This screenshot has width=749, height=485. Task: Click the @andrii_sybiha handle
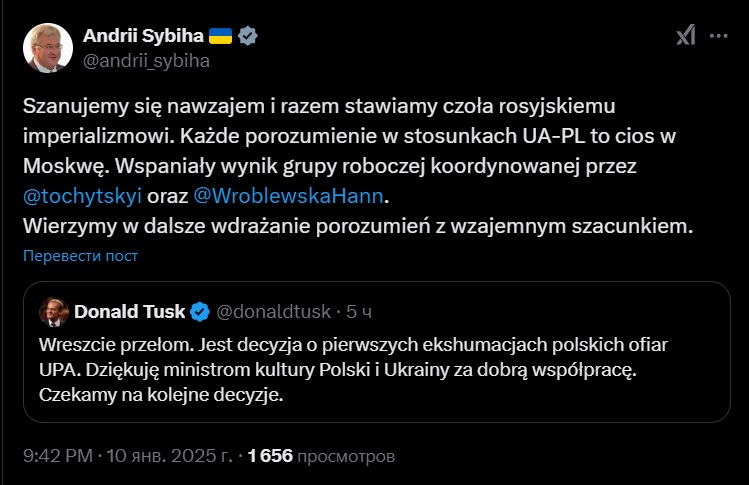coord(145,60)
